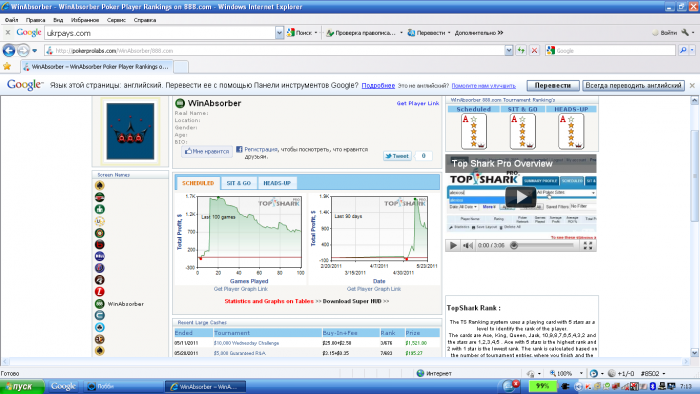Open the Файл menu
The image size is (700, 394).
(x=12, y=20)
